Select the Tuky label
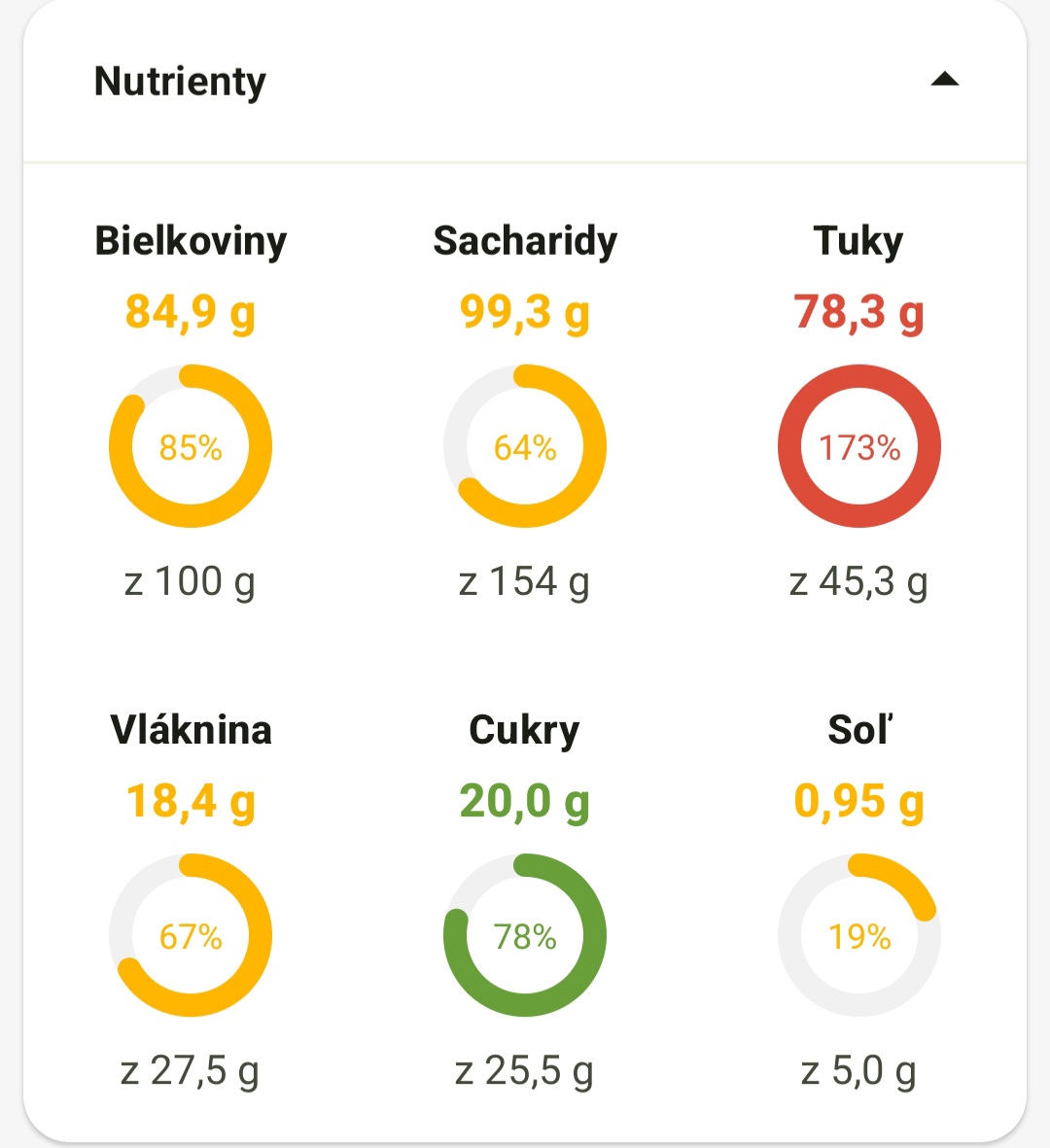1050x1148 pixels. click(858, 241)
